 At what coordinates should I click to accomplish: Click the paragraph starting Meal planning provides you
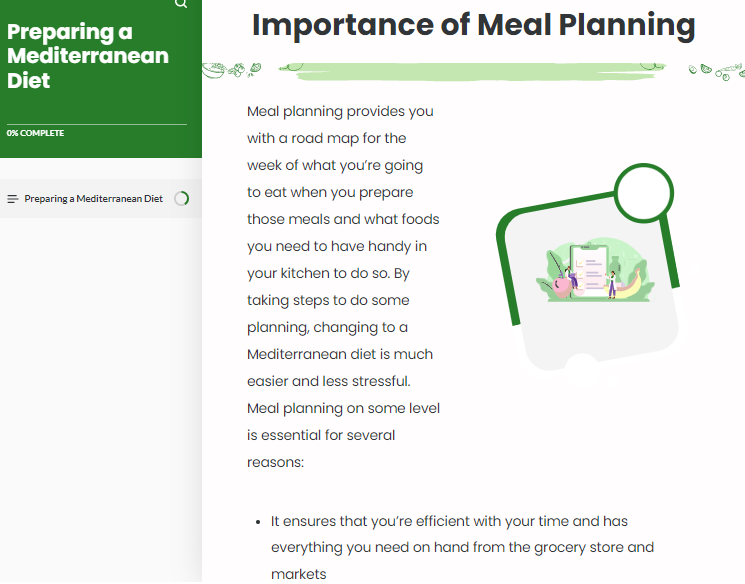pos(343,287)
